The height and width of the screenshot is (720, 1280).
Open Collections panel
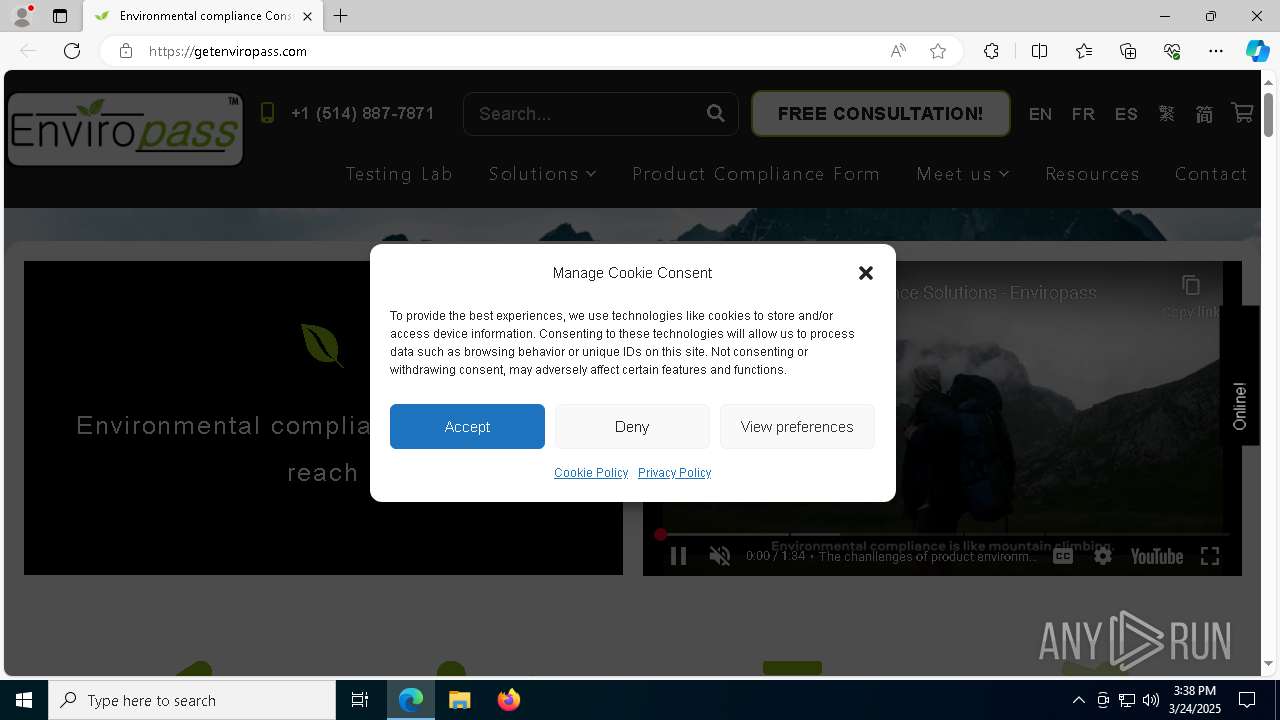point(1128,51)
